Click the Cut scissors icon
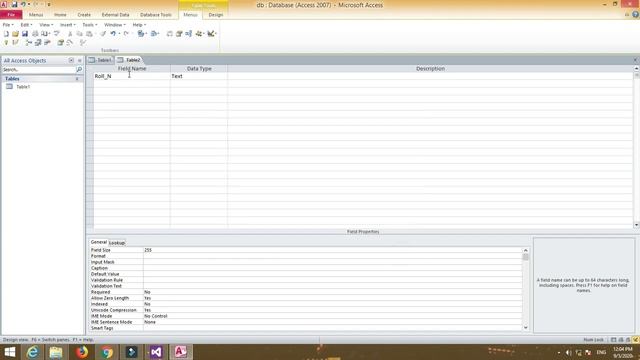Image resolution: width=640 pixels, height=360 pixels. point(70,34)
